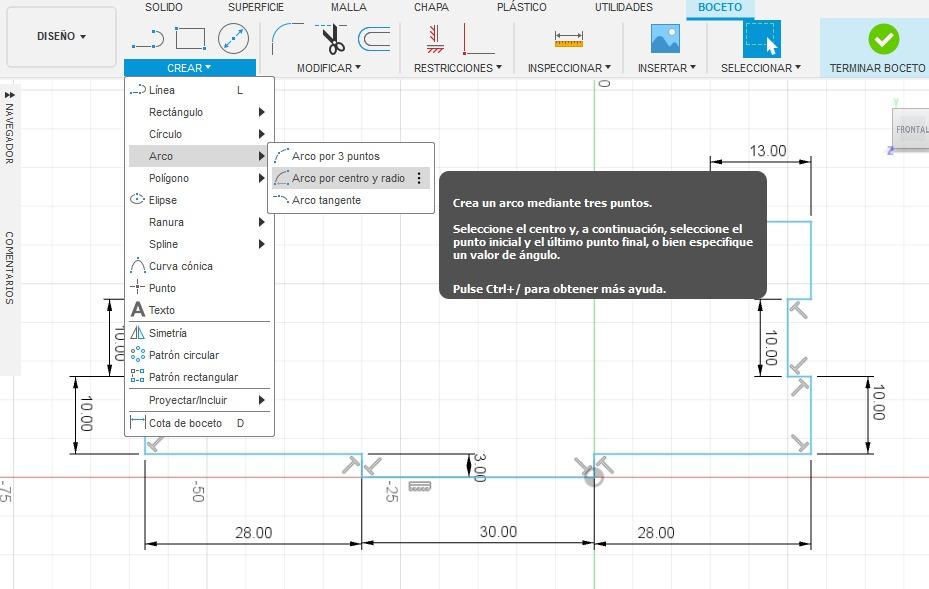929x589 pixels.
Task: Activate the selection window icon
Action: coord(762,39)
